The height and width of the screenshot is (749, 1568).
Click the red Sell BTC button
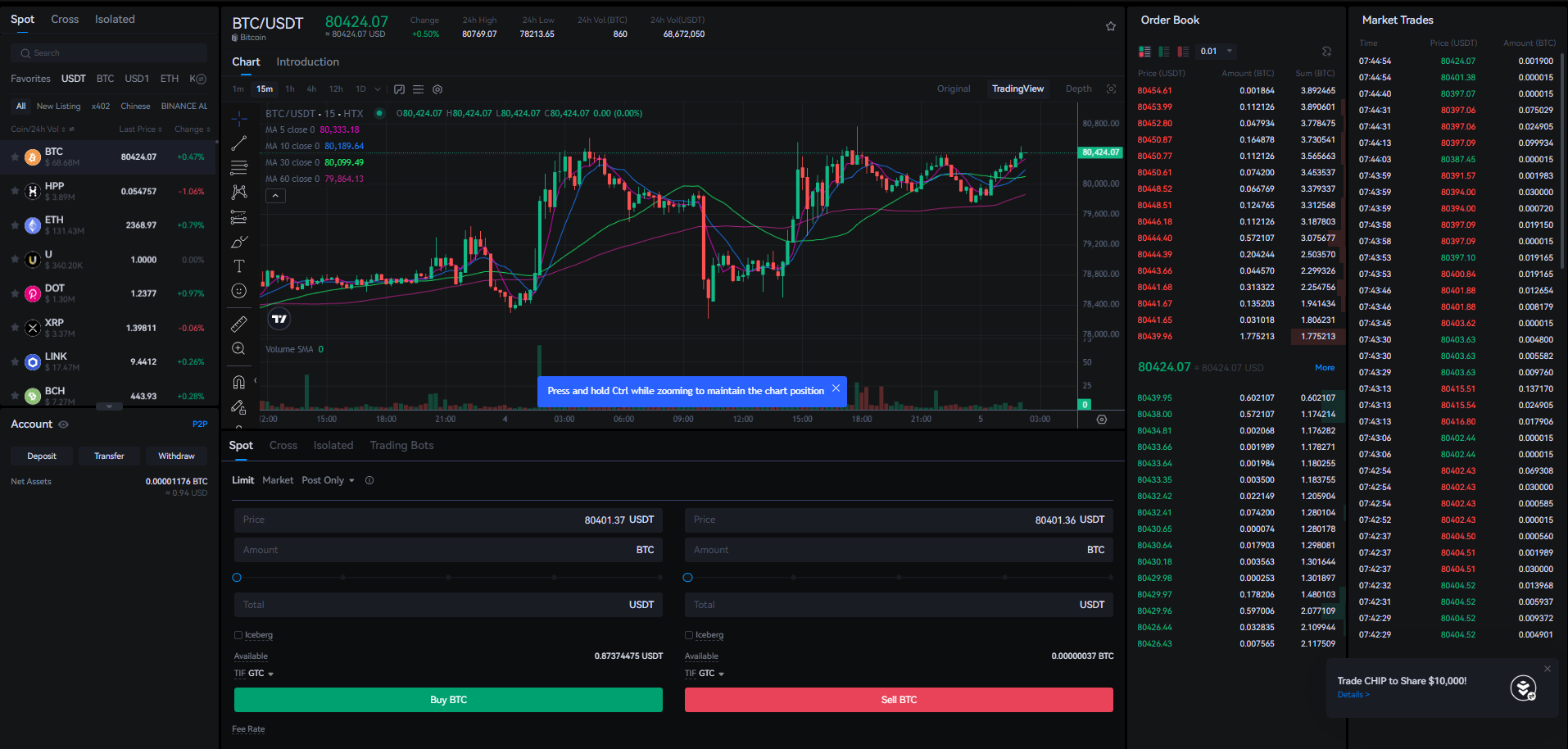click(899, 700)
